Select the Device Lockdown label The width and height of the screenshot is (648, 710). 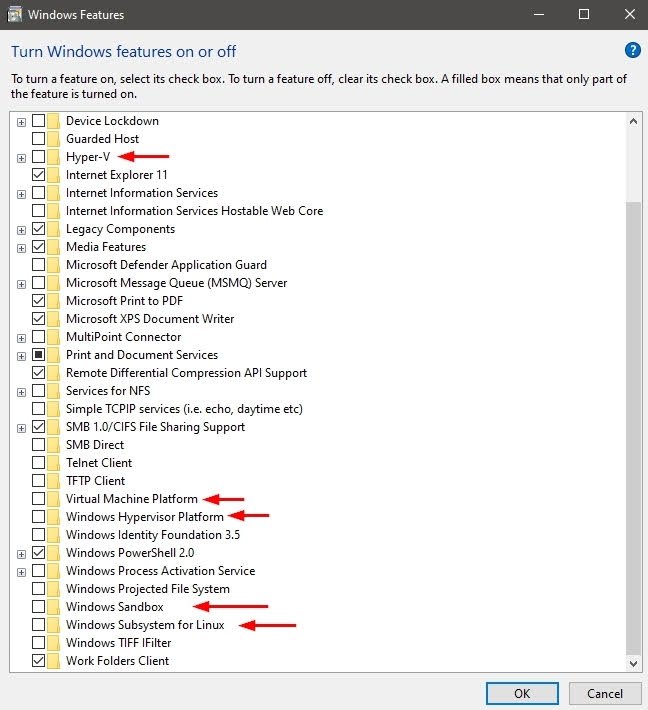[112, 121]
